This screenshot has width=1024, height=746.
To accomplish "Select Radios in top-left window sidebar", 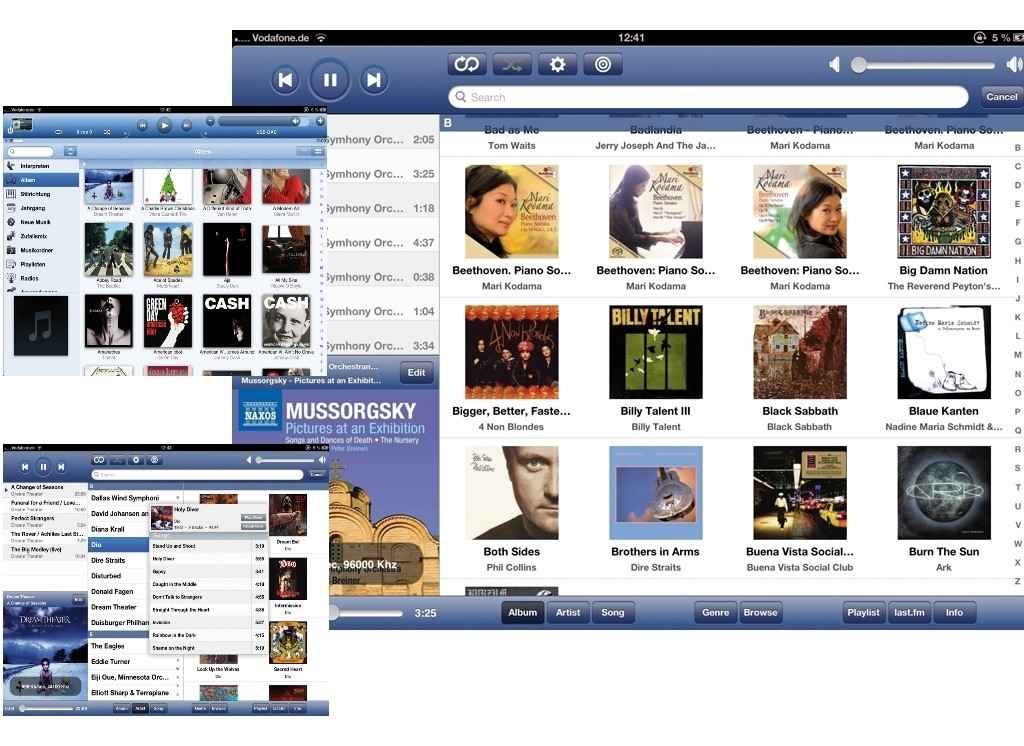I will (x=42, y=278).
